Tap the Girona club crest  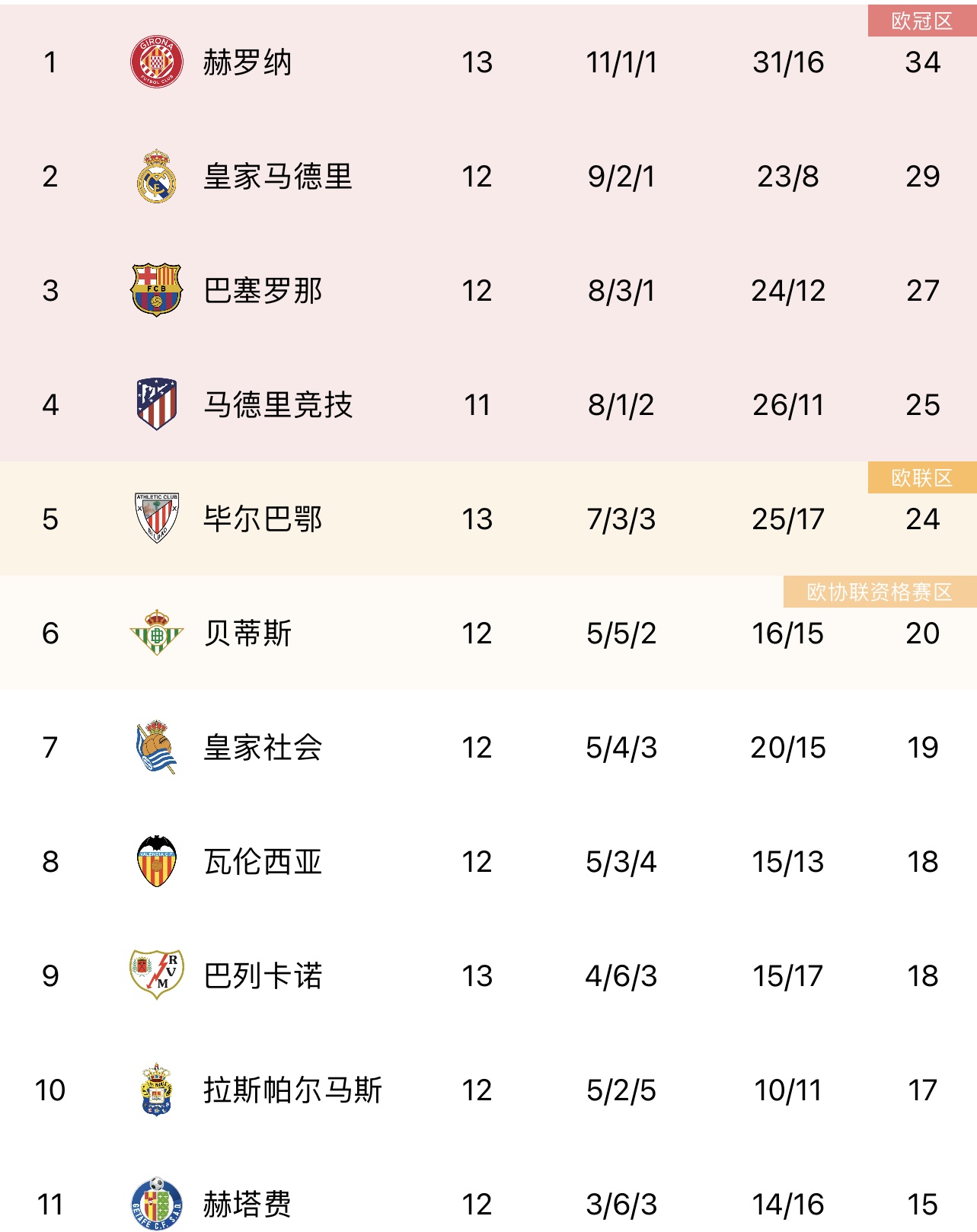[157, 62]
